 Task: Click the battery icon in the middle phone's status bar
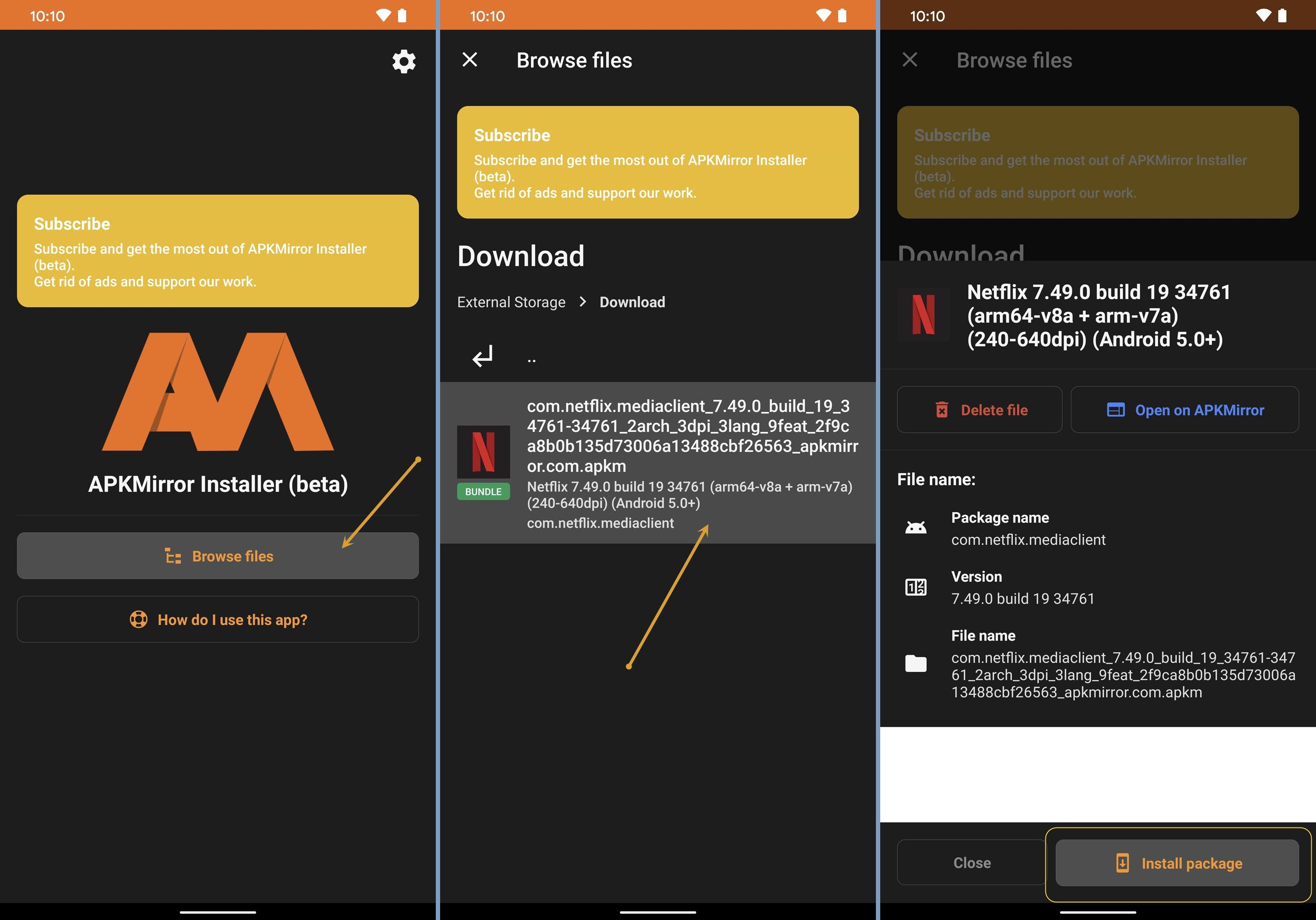point(842,16)
